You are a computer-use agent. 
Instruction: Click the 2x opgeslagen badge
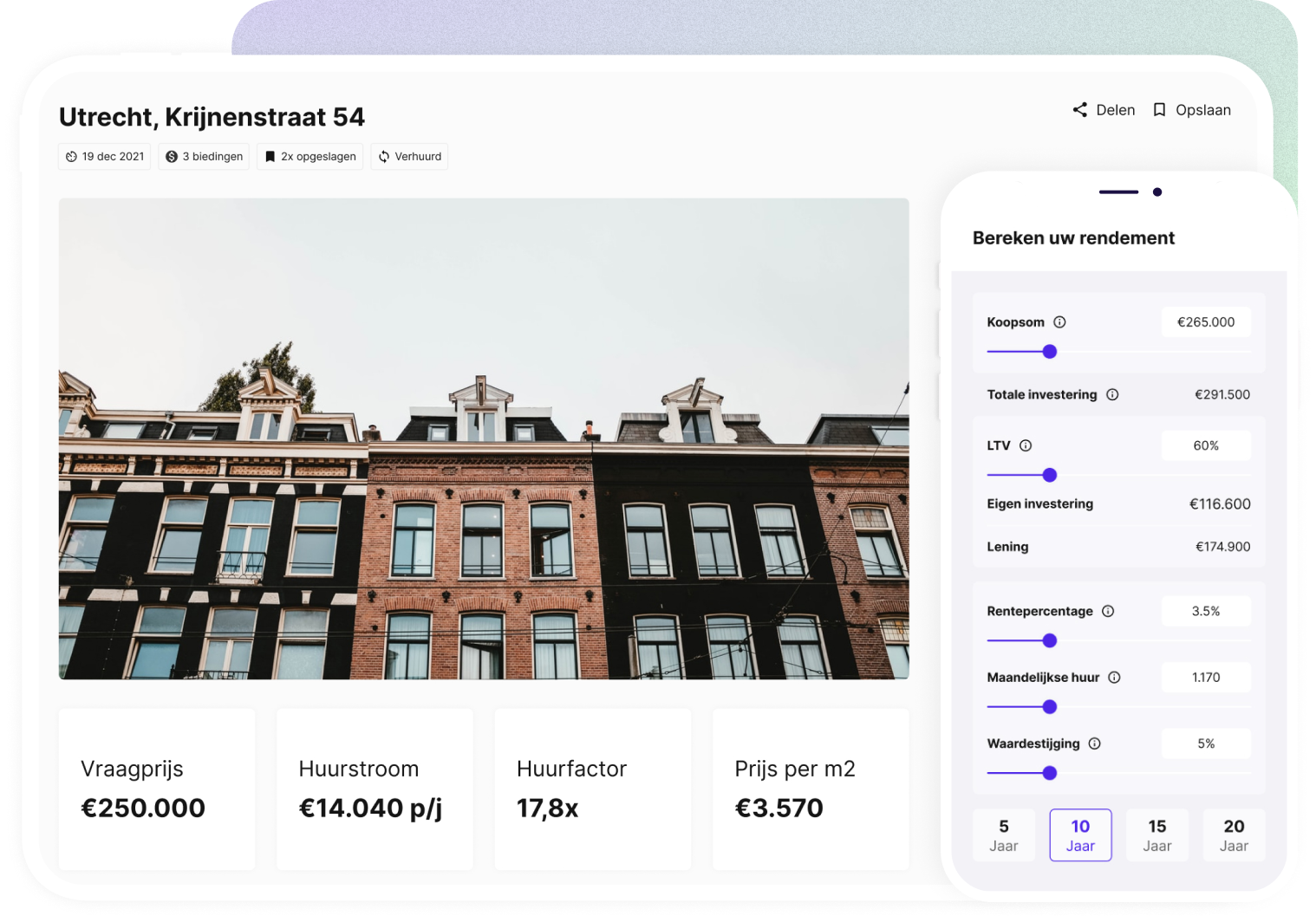(309, 156)
